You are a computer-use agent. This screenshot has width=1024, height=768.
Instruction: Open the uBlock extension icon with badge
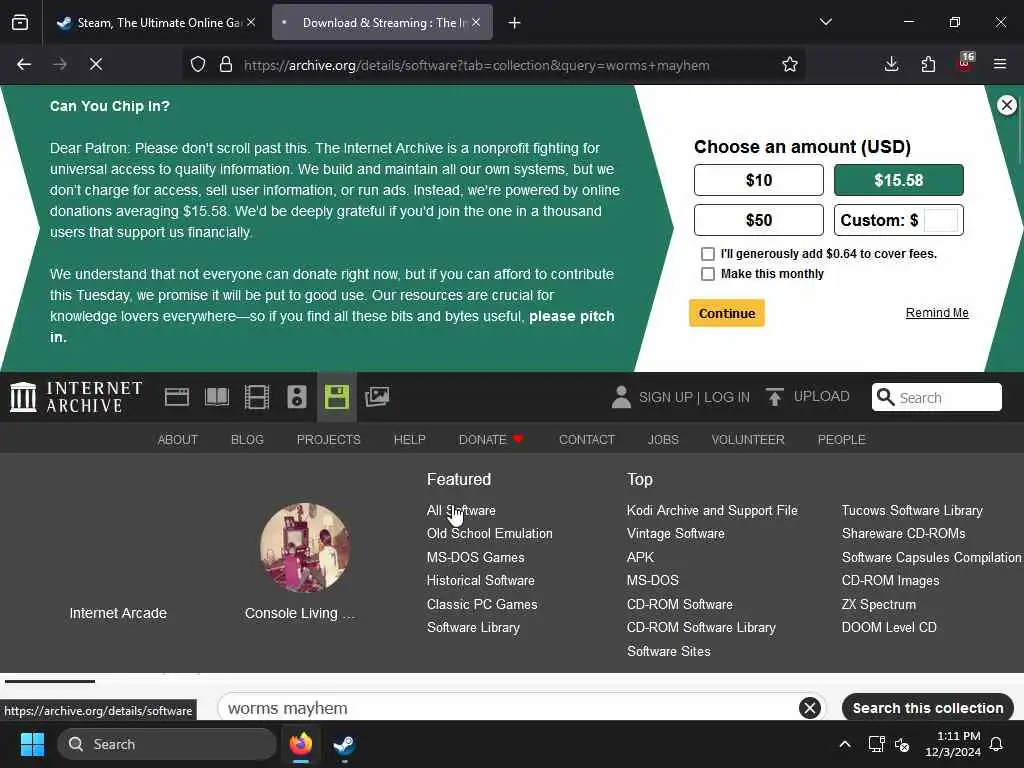965,63
